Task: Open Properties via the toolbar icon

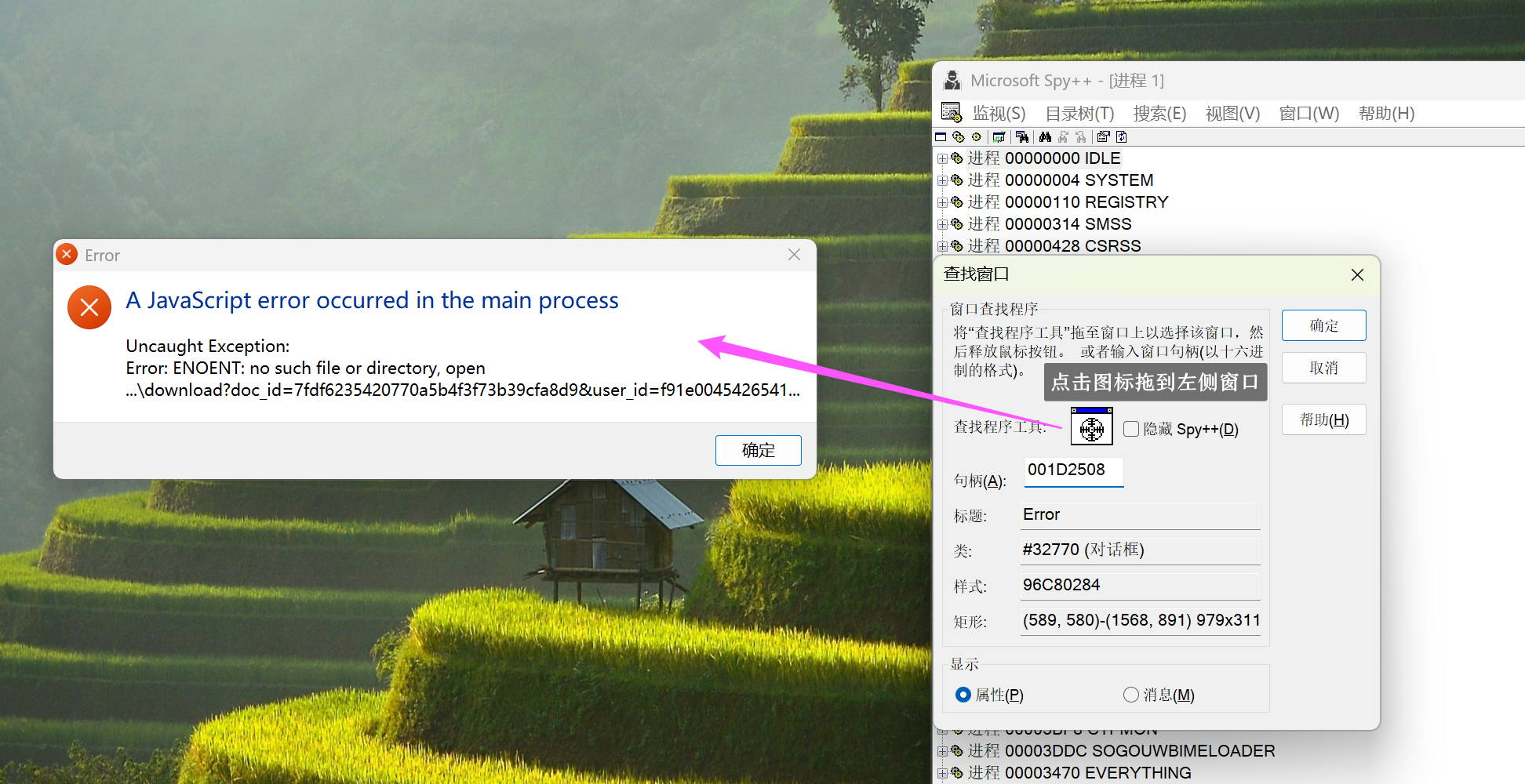Action: pyautogui.click(x=1104, y=137)
